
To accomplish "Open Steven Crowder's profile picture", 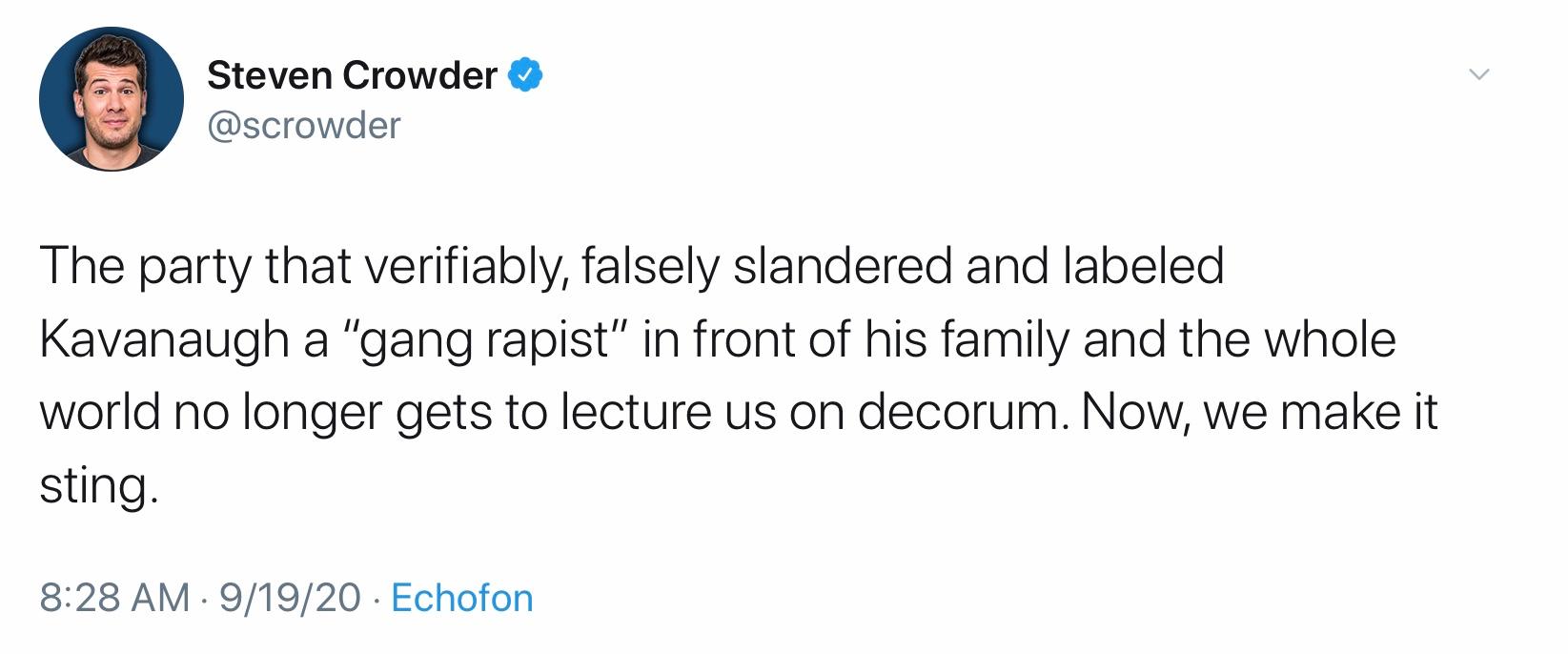I will pyautogui.click(x=112, y=99).
